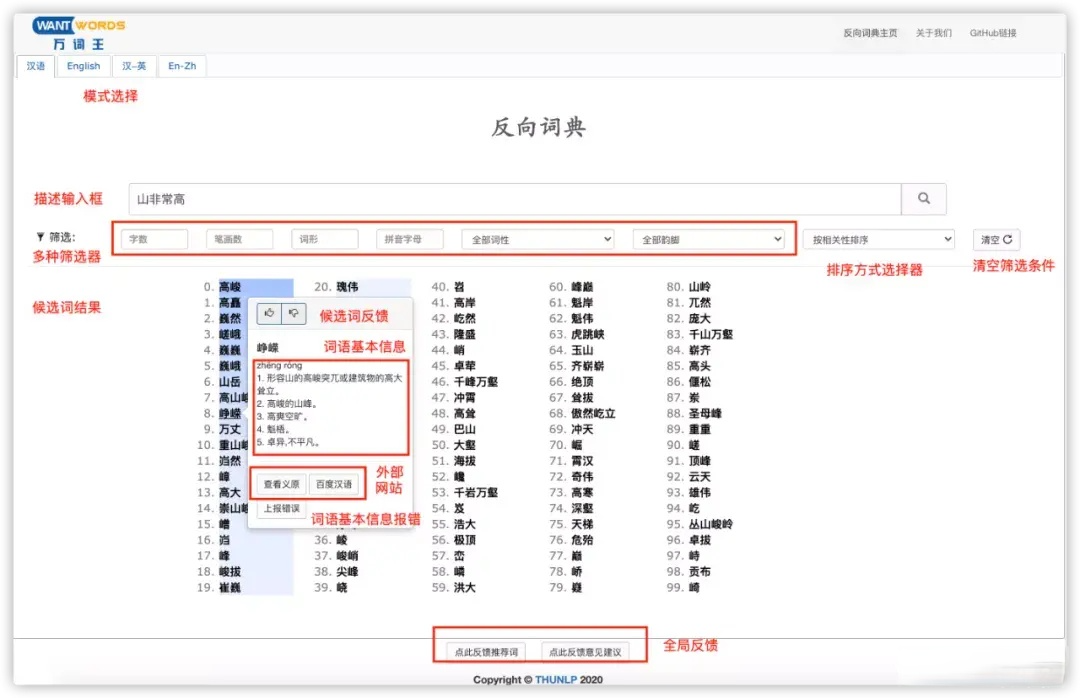Open the 关于我们 page
This screenshot has width=1080, height=698.
click(933, 33)
